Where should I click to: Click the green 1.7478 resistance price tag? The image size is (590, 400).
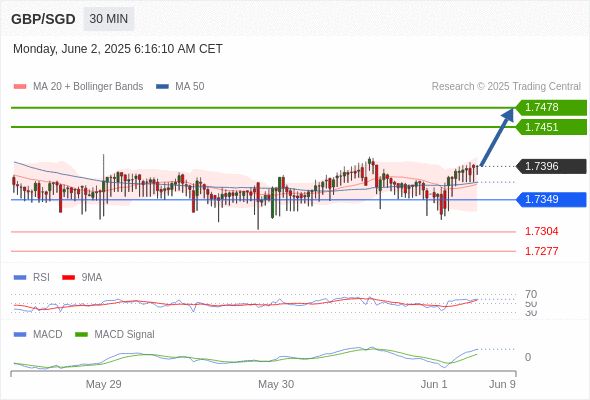click(x=551, y=108)
